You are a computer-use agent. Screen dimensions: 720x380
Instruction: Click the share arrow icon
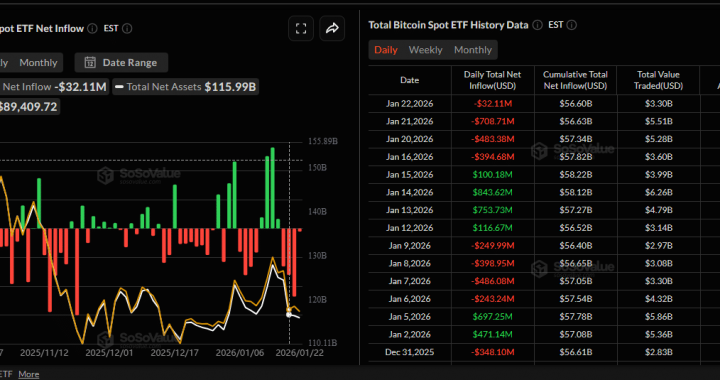pyautogui.click(x=332, y=28)
